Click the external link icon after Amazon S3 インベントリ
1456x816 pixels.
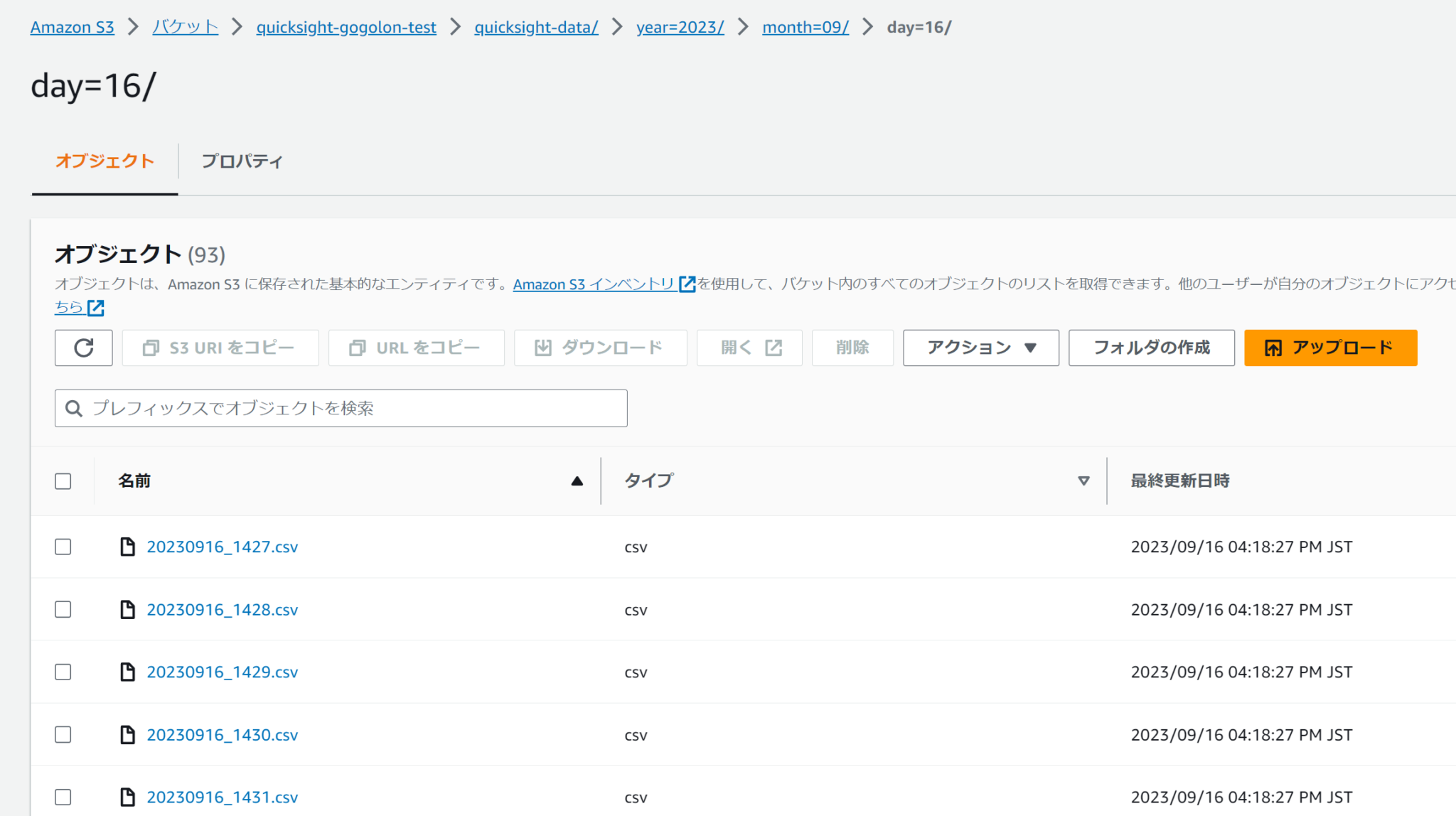click(x=687, y=284)
